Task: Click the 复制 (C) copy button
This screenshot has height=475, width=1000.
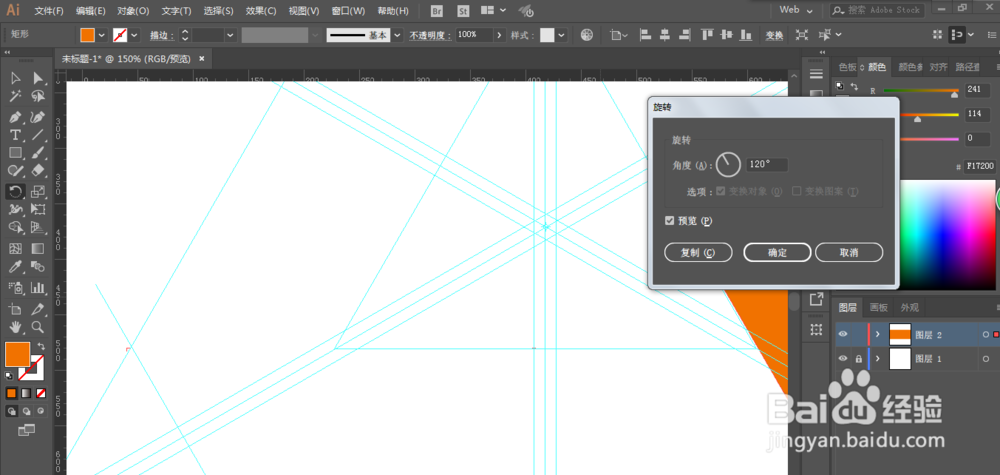Action: (698, 252)
